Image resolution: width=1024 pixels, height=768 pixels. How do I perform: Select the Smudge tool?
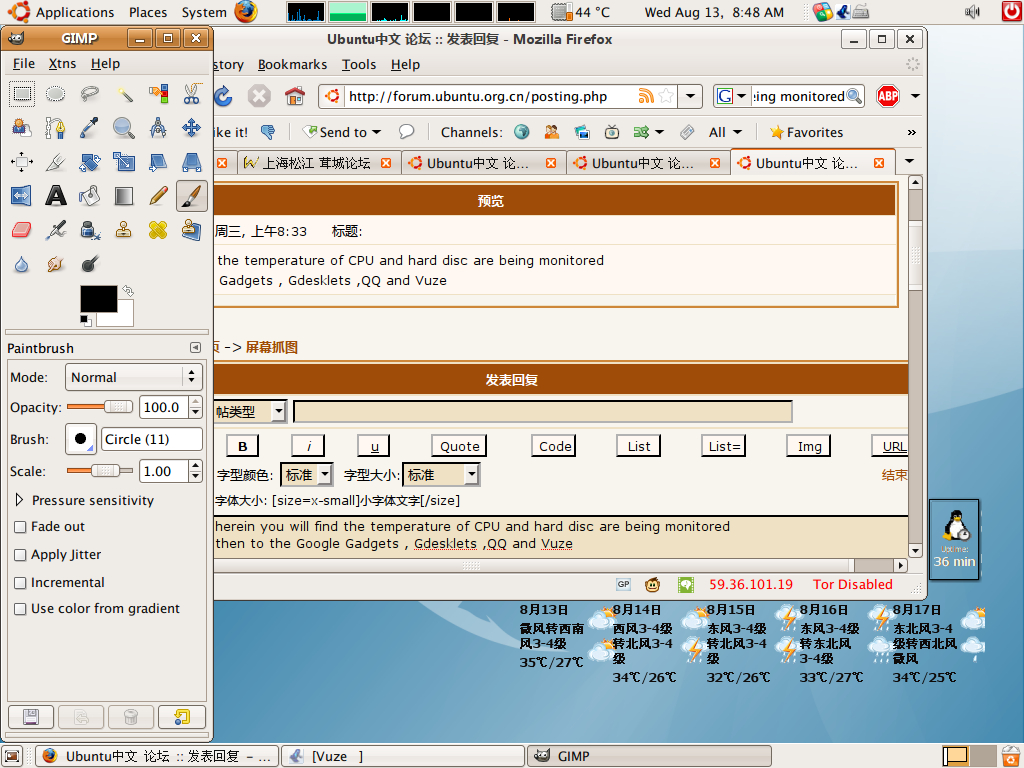[x=56, y=264]
